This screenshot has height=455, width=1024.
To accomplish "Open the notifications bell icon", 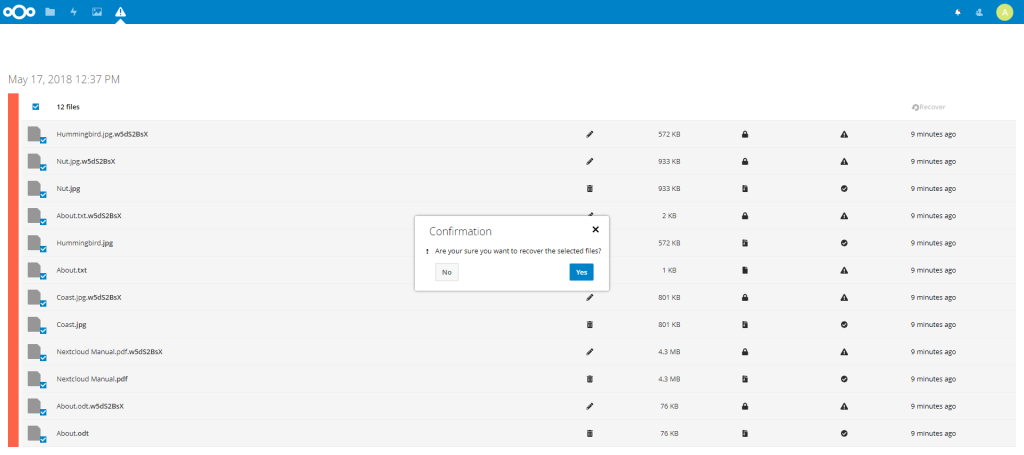I will (958, 12).
